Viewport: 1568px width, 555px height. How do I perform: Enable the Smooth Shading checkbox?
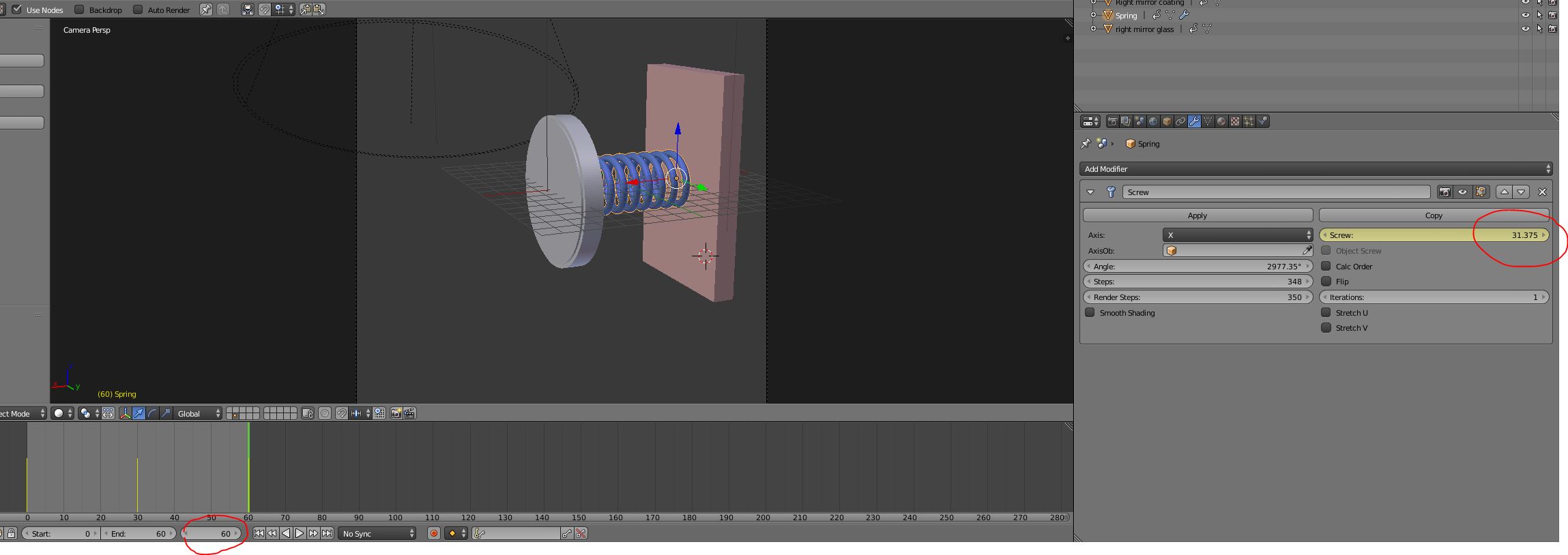pyautogui.click(x=1090, y=312)
